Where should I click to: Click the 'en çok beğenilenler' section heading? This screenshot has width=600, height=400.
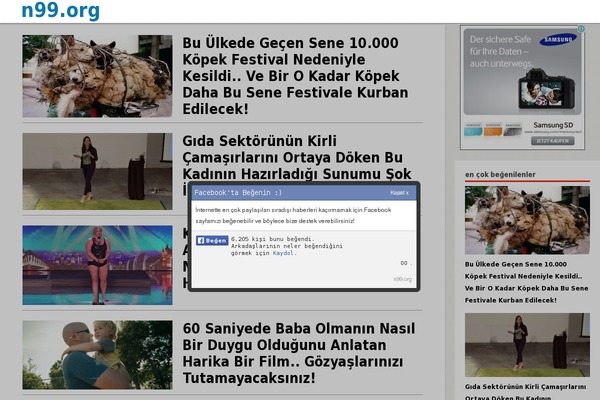(500, 175)
